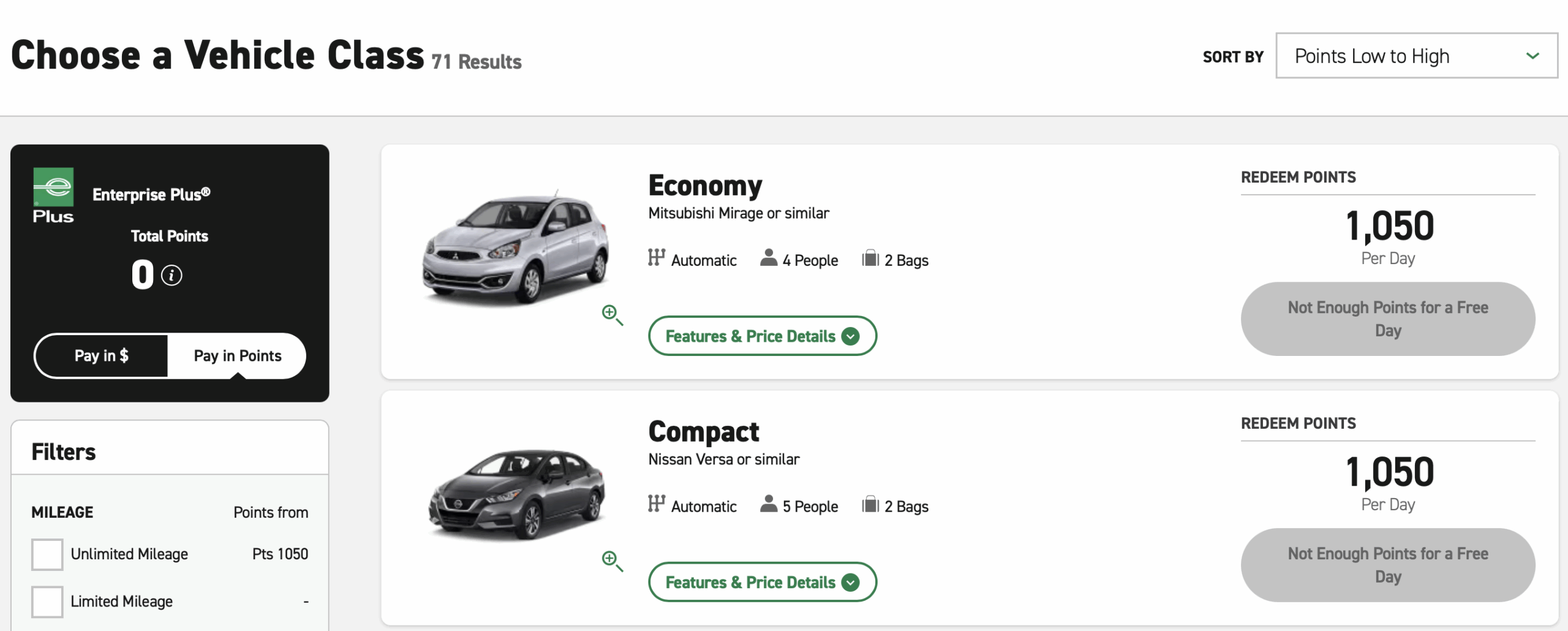Click Compact Not Enough Points button
Viewport: 1568px width, 631px height.
point(1388,565)
